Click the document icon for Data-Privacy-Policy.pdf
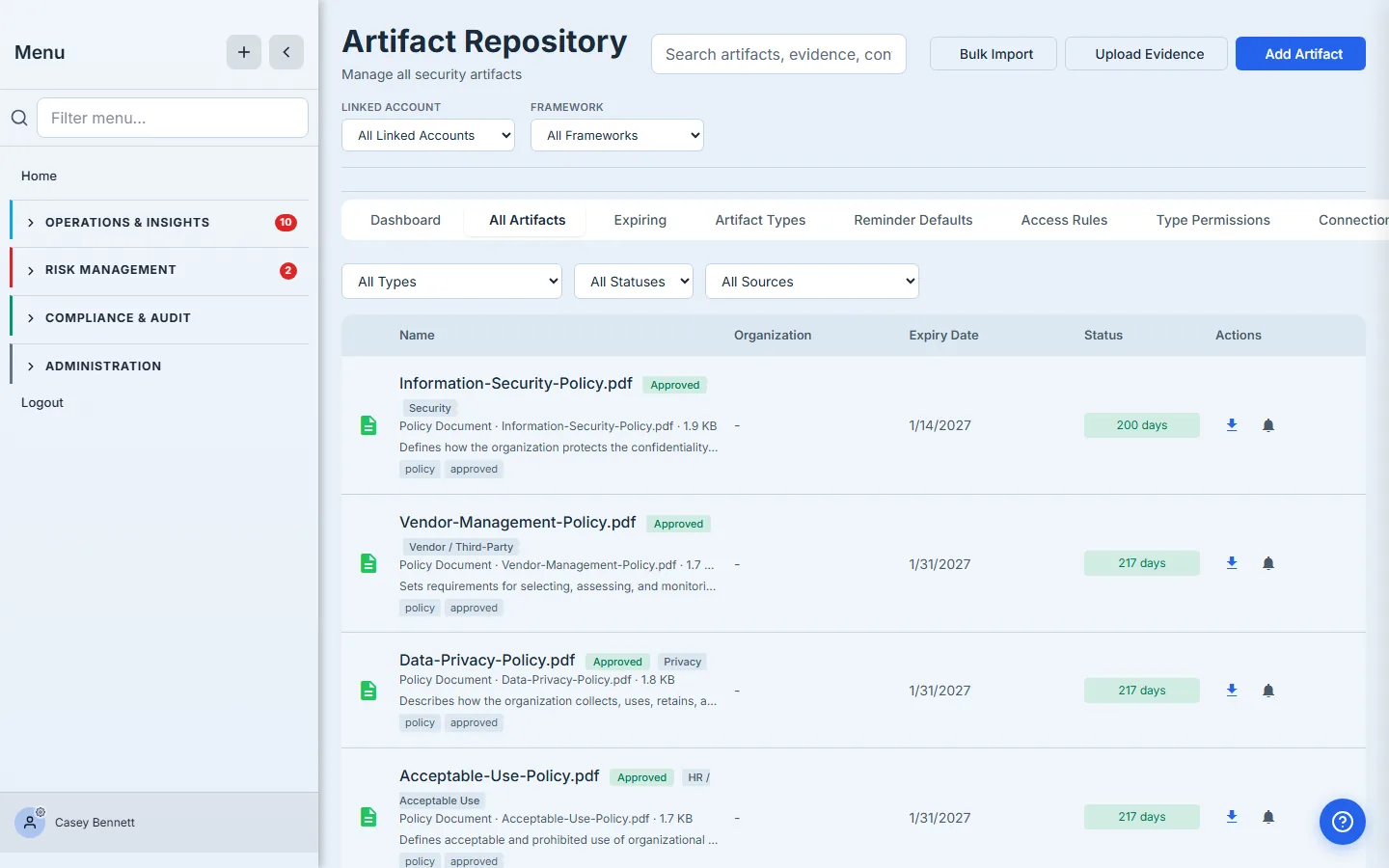The image size is (1389, 868). (x=368, y=691)
